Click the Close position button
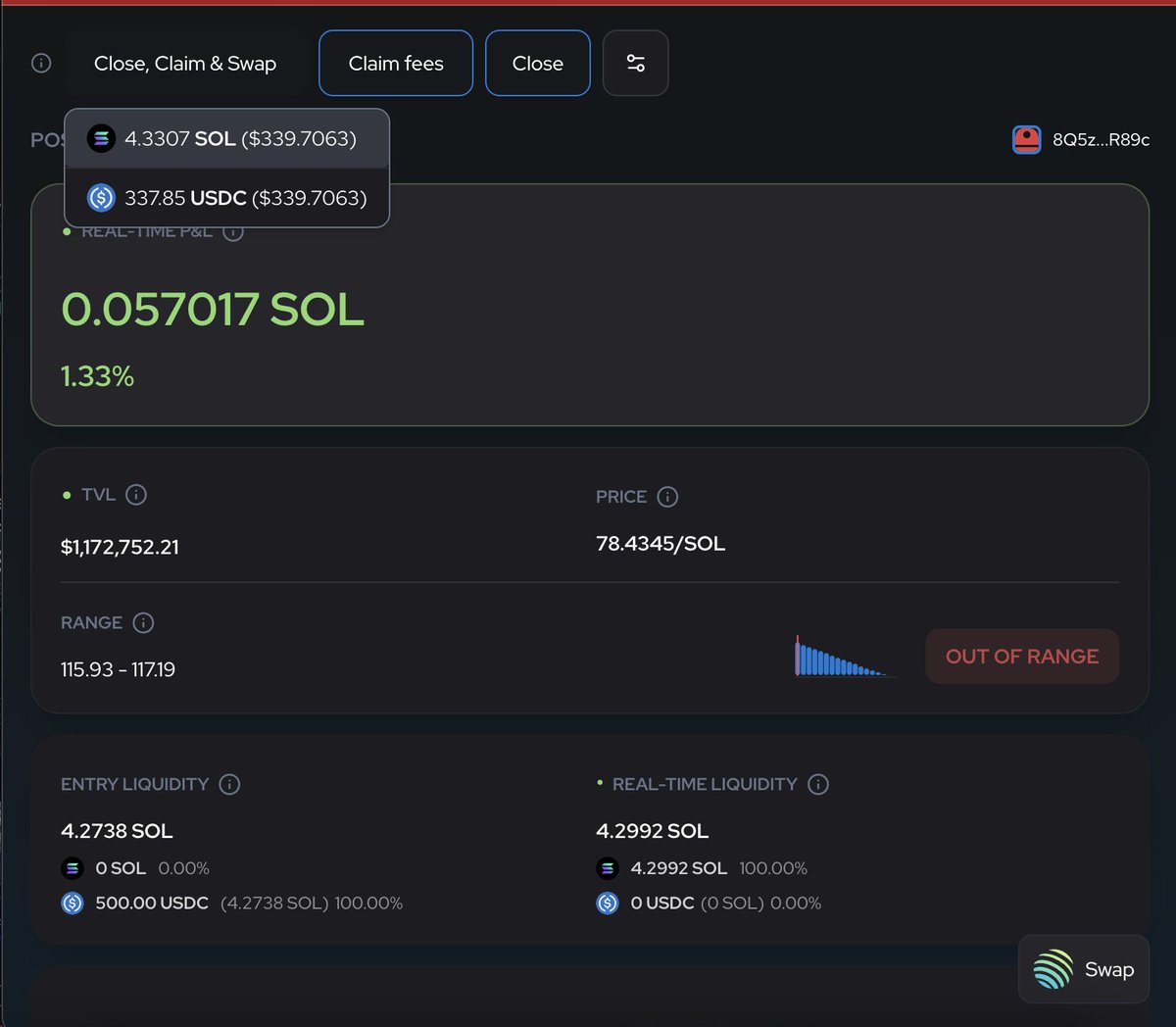Viewport: 1176px width, 1027px height. pos(538,63)
